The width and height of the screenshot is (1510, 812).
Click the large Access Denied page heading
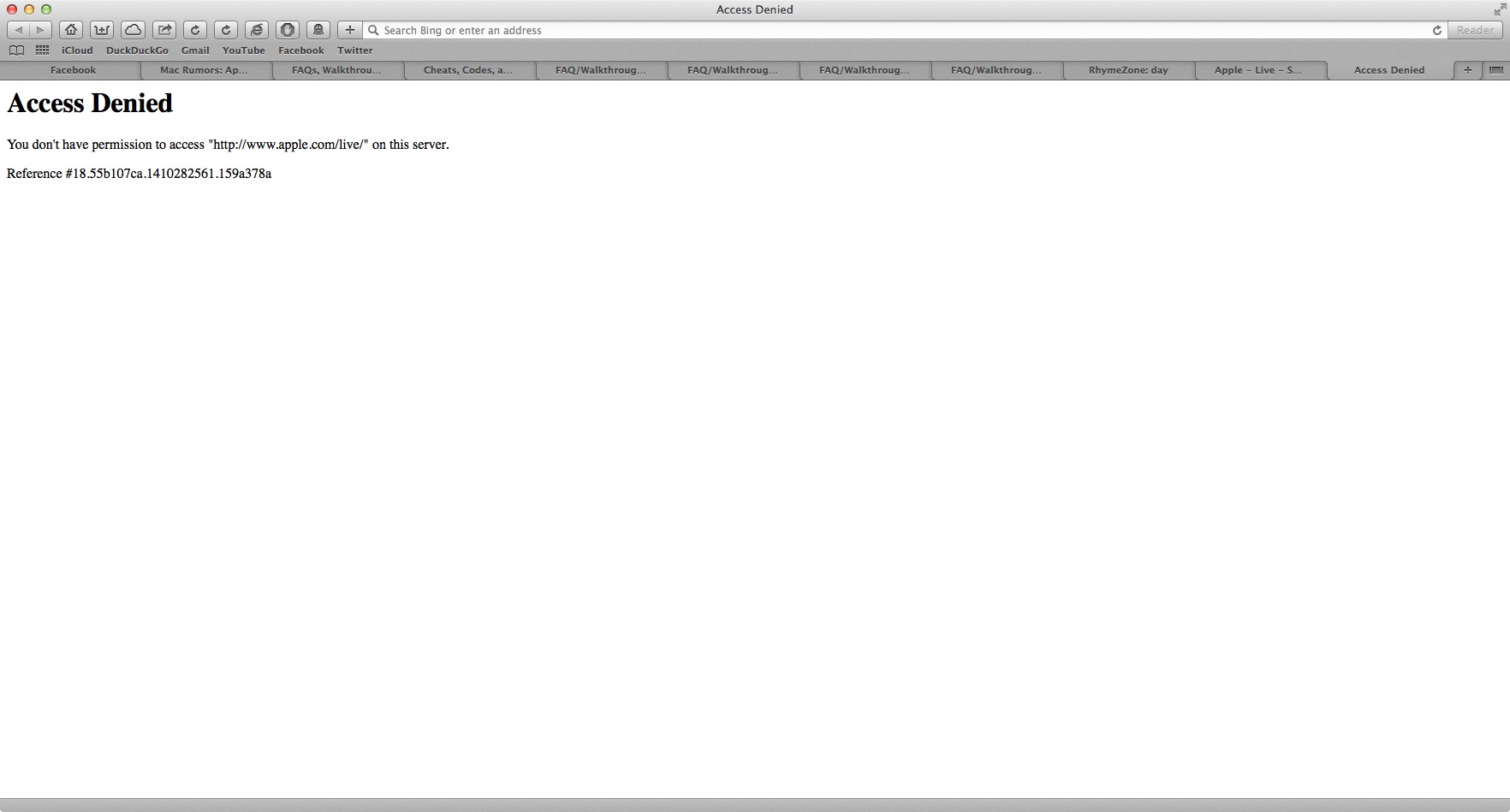90,103
